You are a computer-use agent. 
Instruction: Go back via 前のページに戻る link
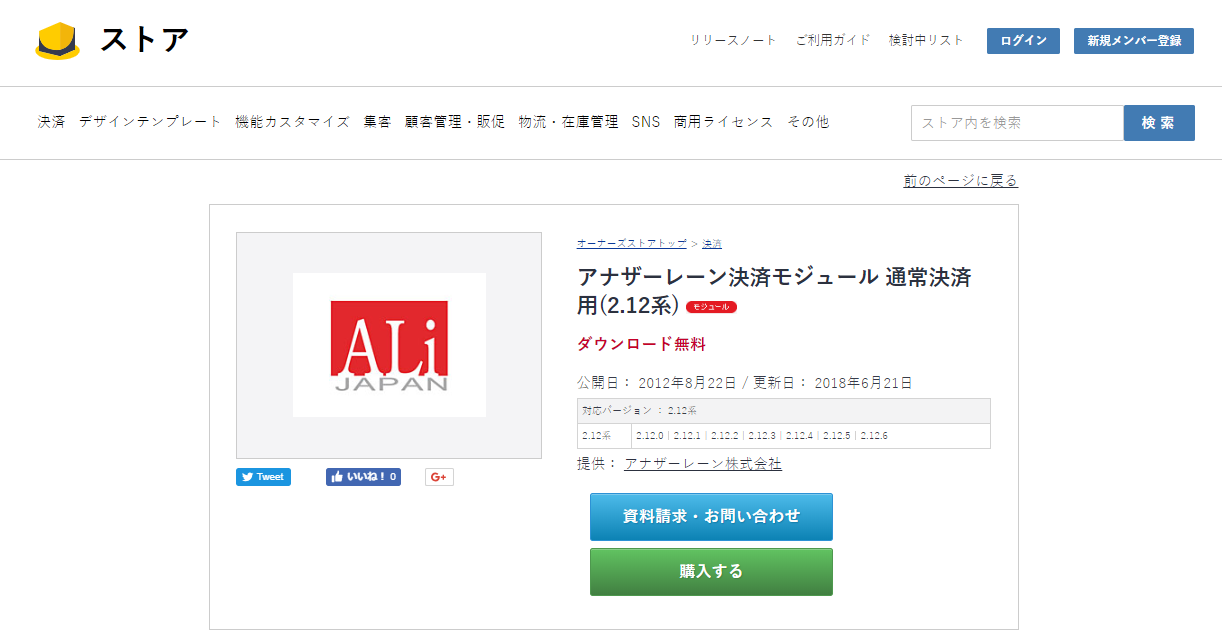[x=960, y=181]
